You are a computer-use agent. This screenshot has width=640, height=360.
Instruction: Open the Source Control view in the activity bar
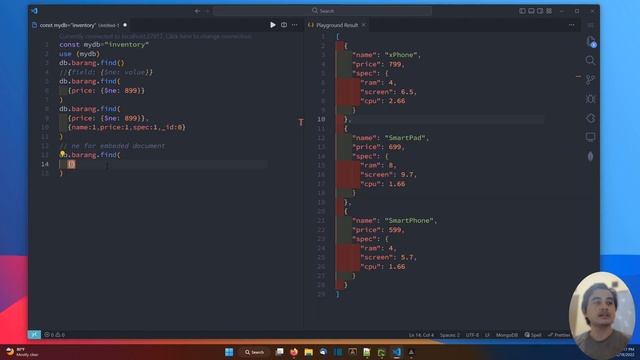[590, 80]
